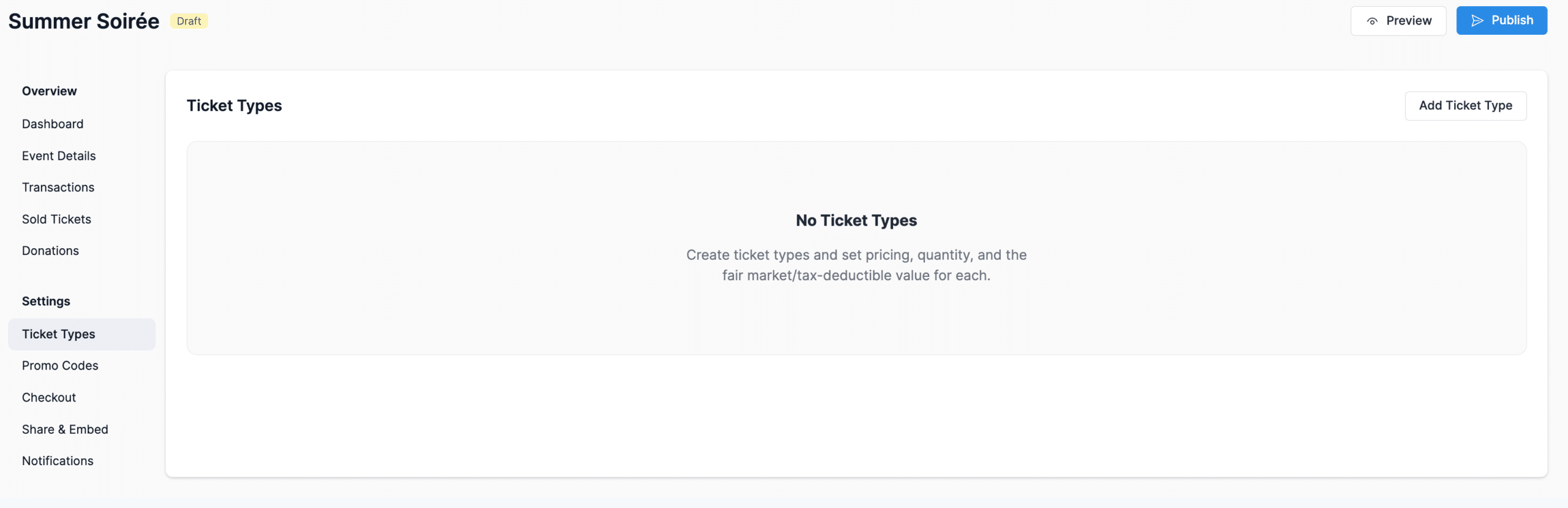Click the Settings section header

(x=45, y=301)
